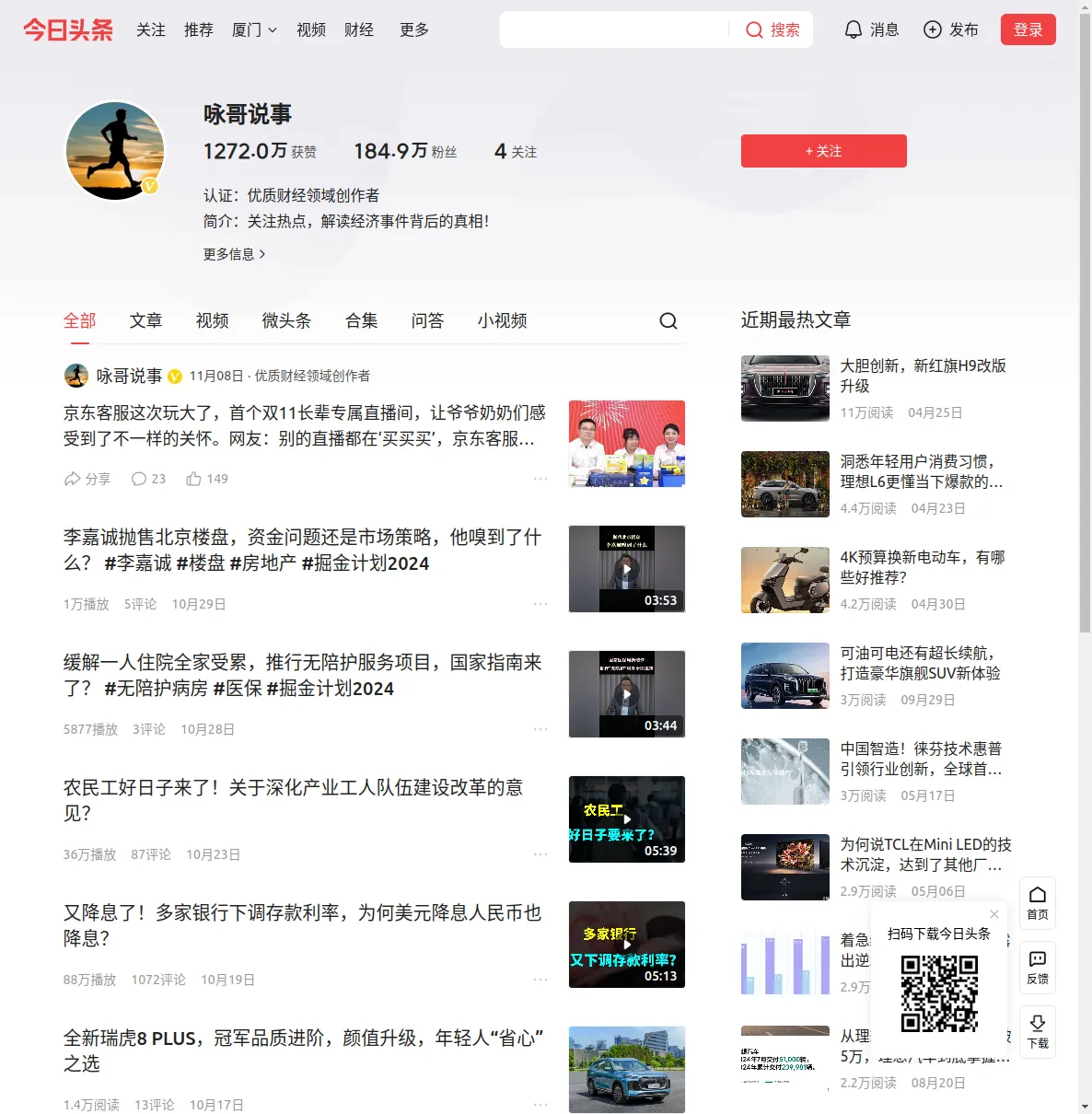Switch to the 小视频 tab
Viewport: 1092px width, 1114px height.
click(x=503, y=320)
